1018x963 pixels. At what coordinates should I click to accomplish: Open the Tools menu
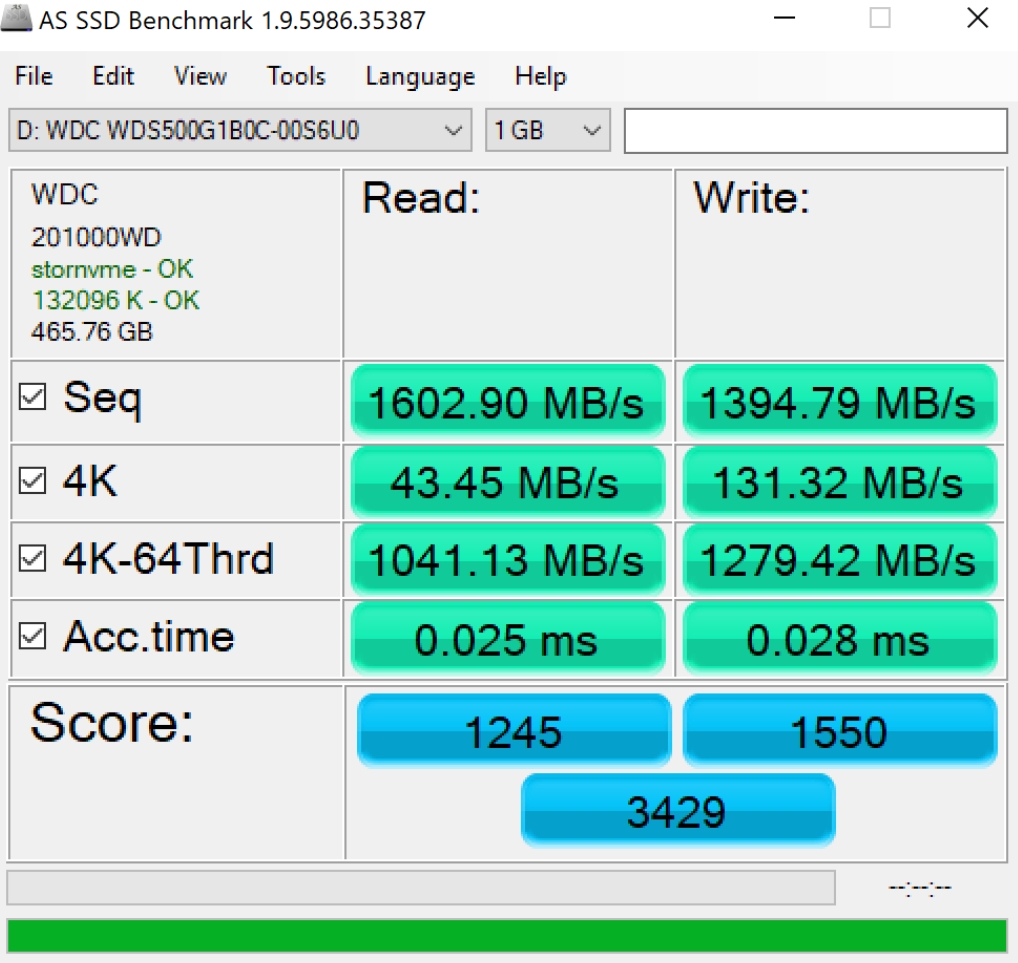tap(296, 76)
